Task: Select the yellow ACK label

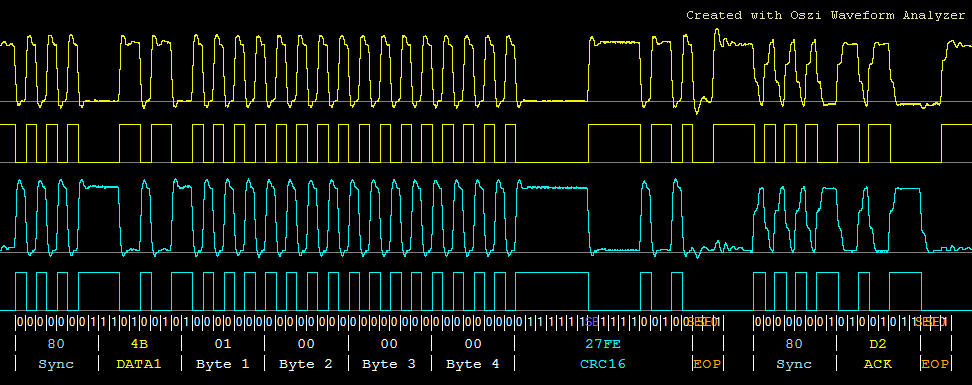Action: [878, 364]
